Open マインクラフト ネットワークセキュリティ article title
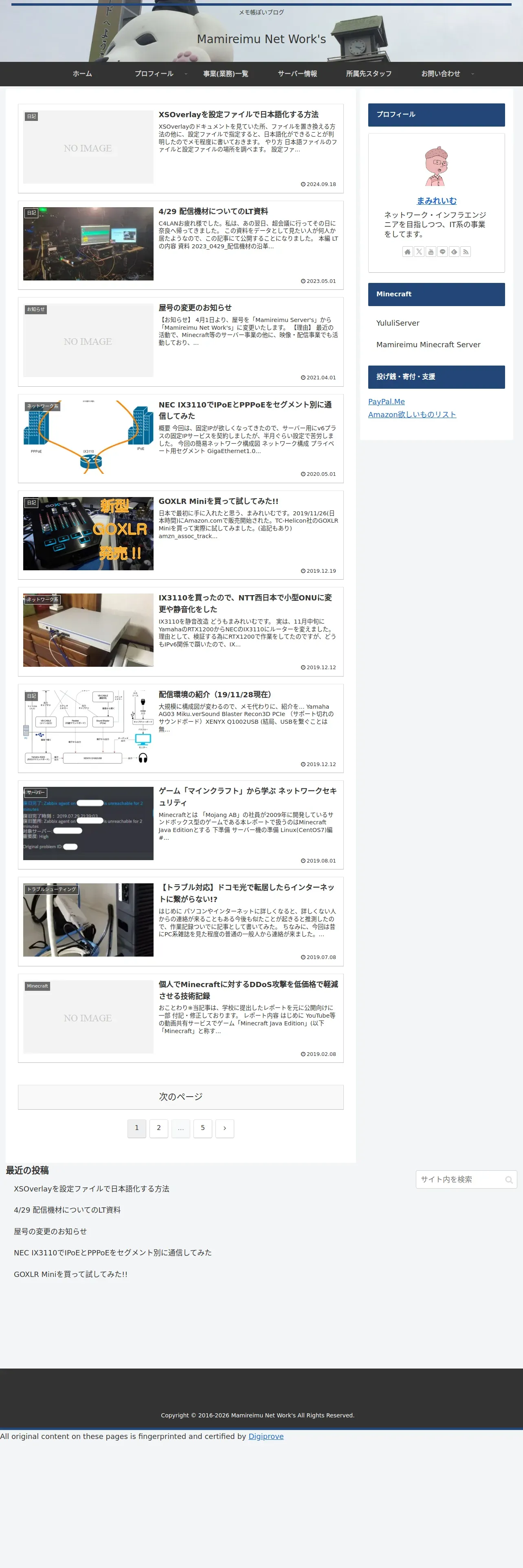The image size is (523, 1568). tap(248, 797)
